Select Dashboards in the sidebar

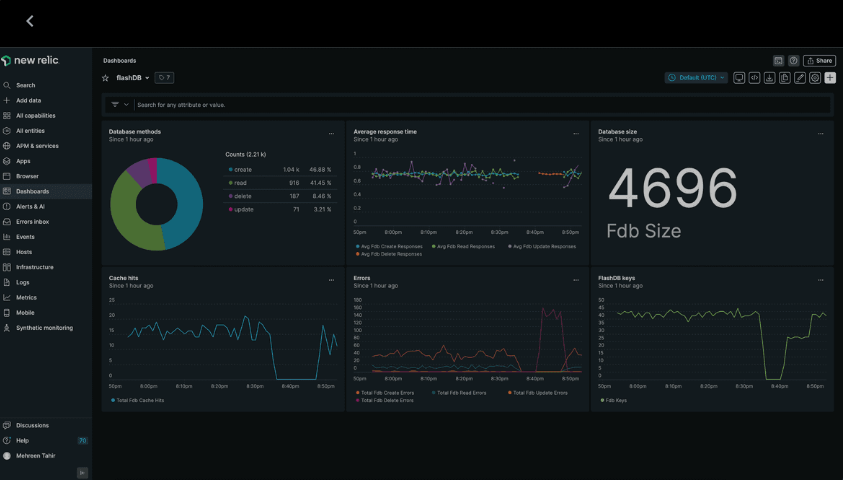pyautogui.click(x=32, y=191)
